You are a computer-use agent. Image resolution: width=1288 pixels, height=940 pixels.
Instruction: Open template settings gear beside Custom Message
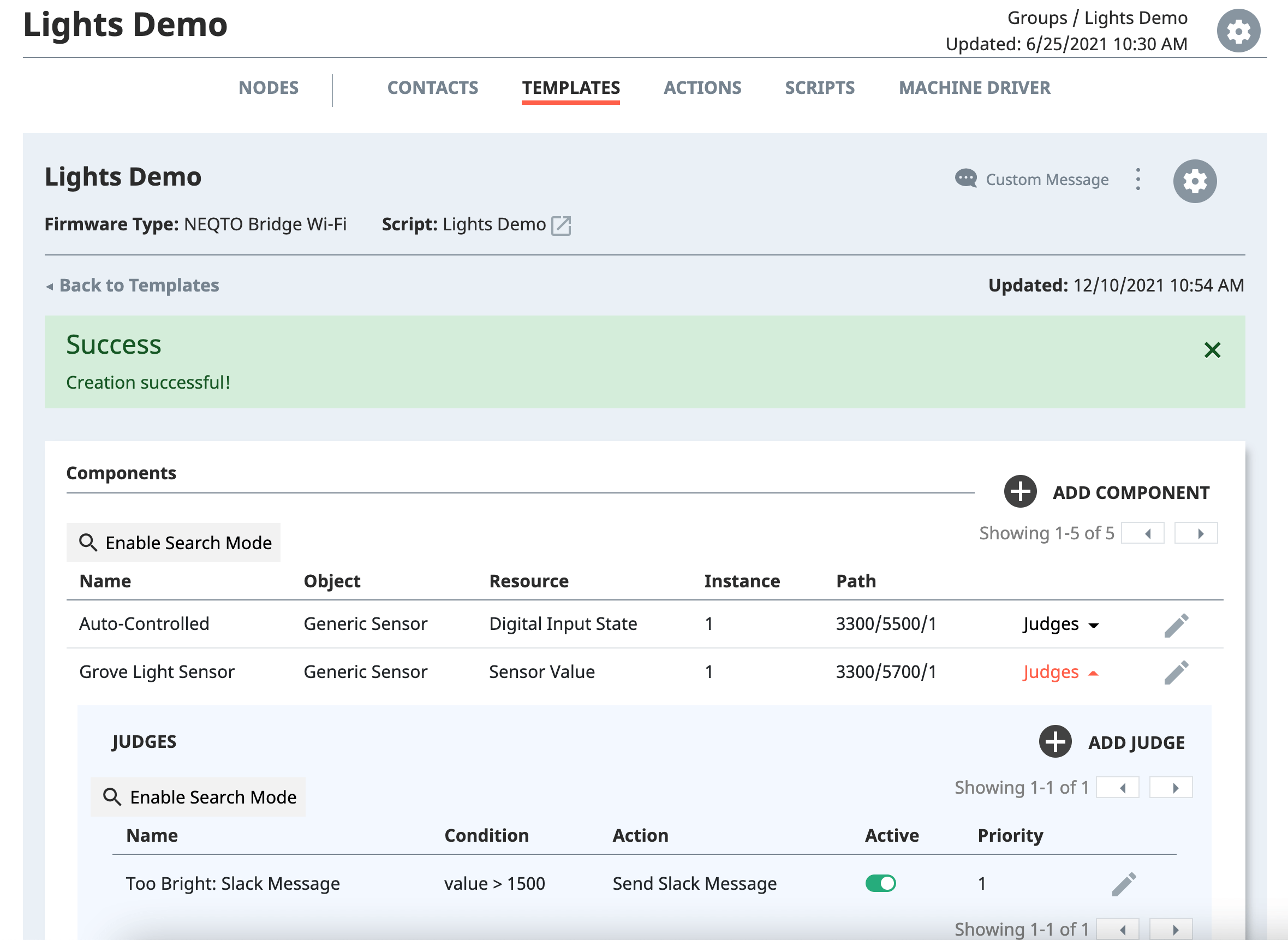1194,181
